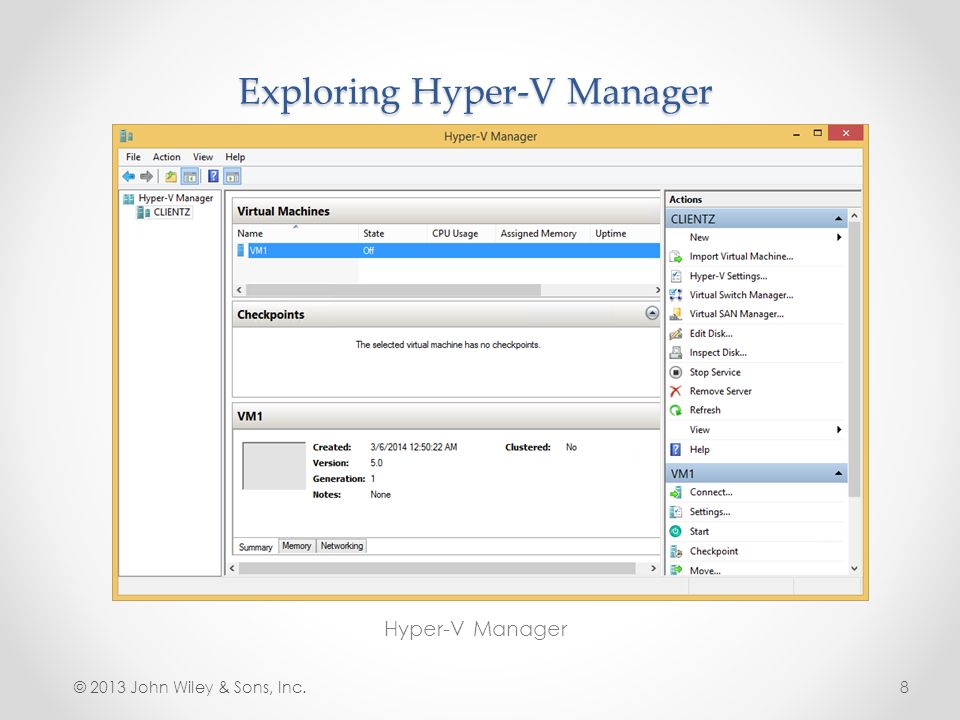Click the VM1 details horizontal scrollbar thumb
The height and width of the screenshot is (720, 960).
click(437, 568)
